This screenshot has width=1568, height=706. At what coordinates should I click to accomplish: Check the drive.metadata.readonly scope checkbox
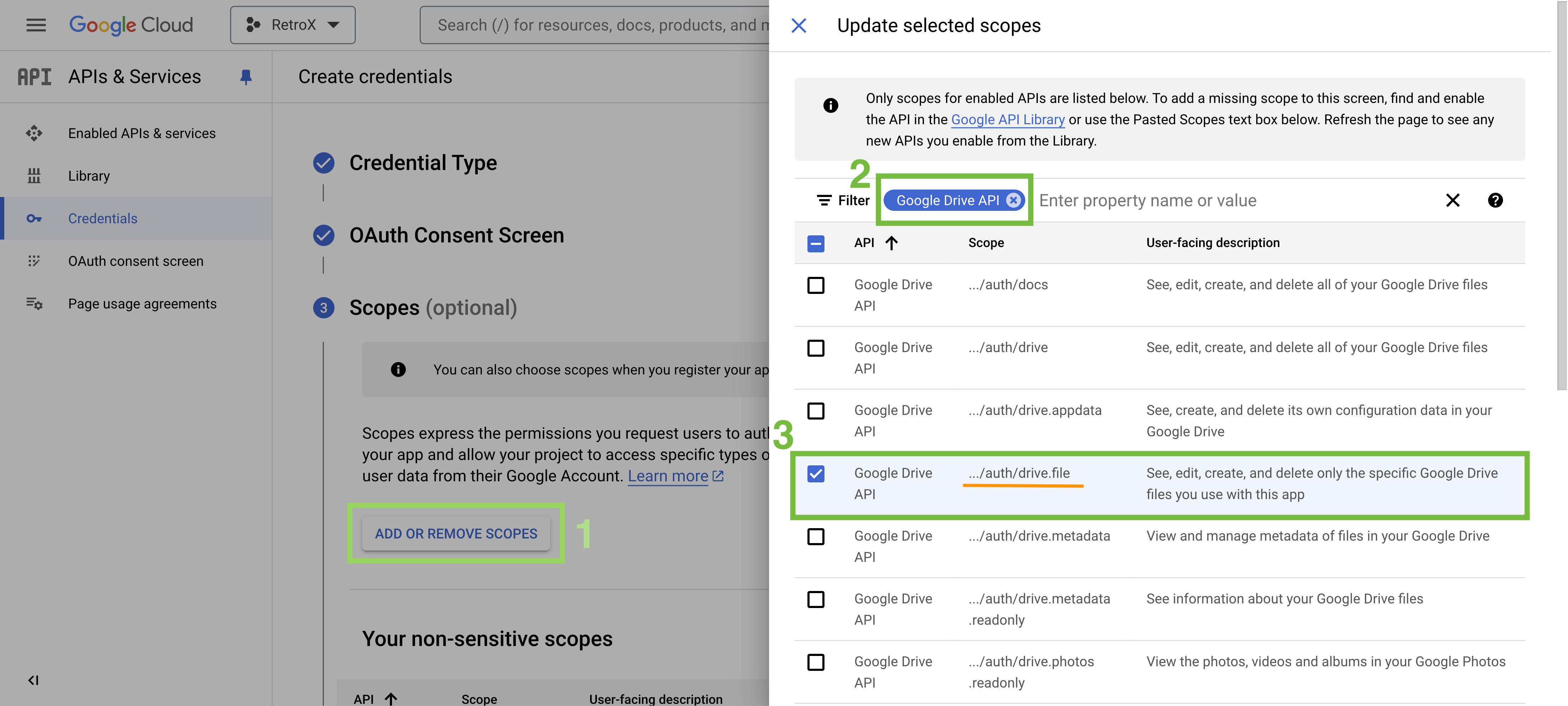click(816, 600)
